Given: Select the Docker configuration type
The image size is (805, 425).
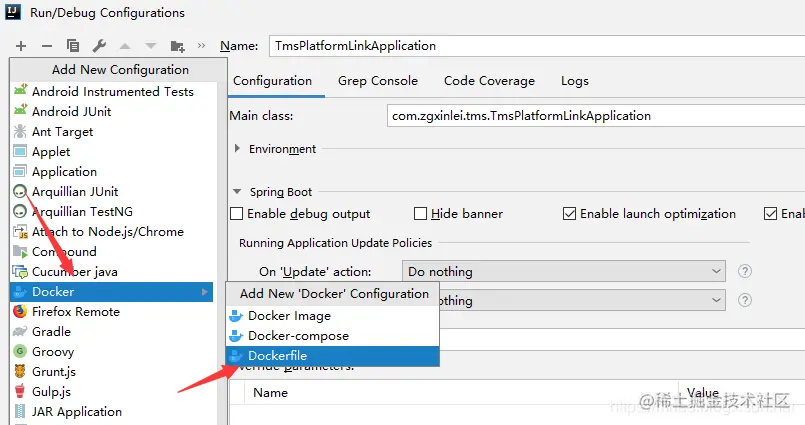Looking at the screenshot, I should 111,292.
